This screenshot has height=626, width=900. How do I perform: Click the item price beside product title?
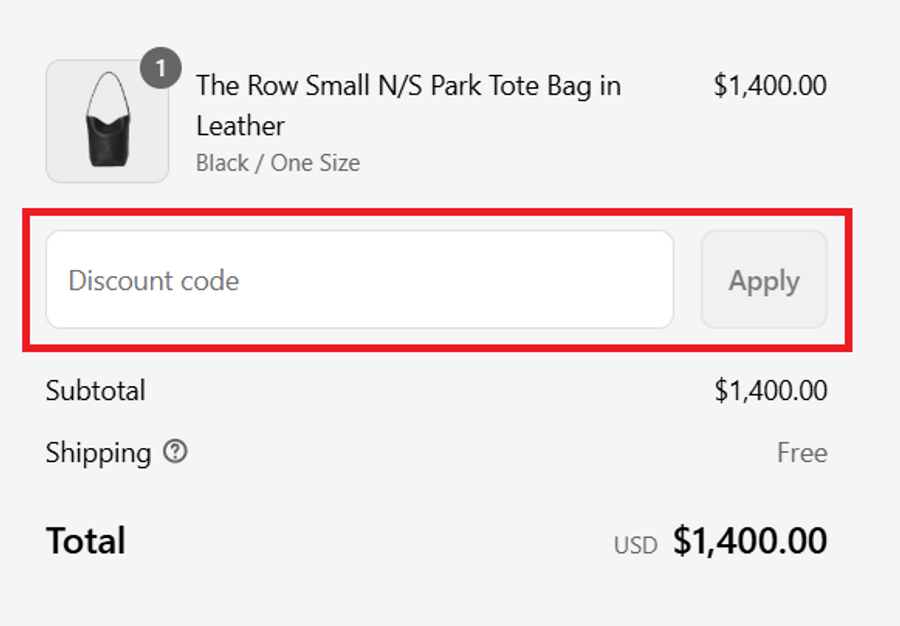coord(770,86)
